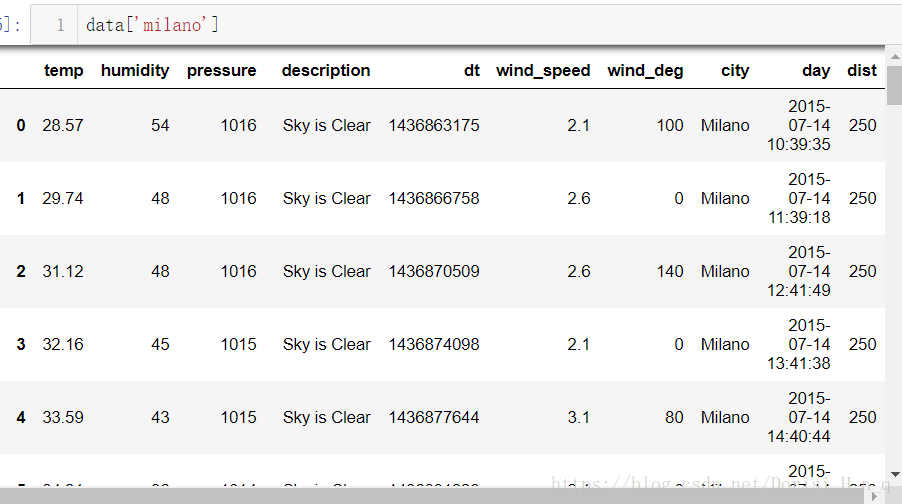Click temp value 33.59
The width and height of the screenshot is (902, 504).
pyautogui.click(x=63, y=418)
